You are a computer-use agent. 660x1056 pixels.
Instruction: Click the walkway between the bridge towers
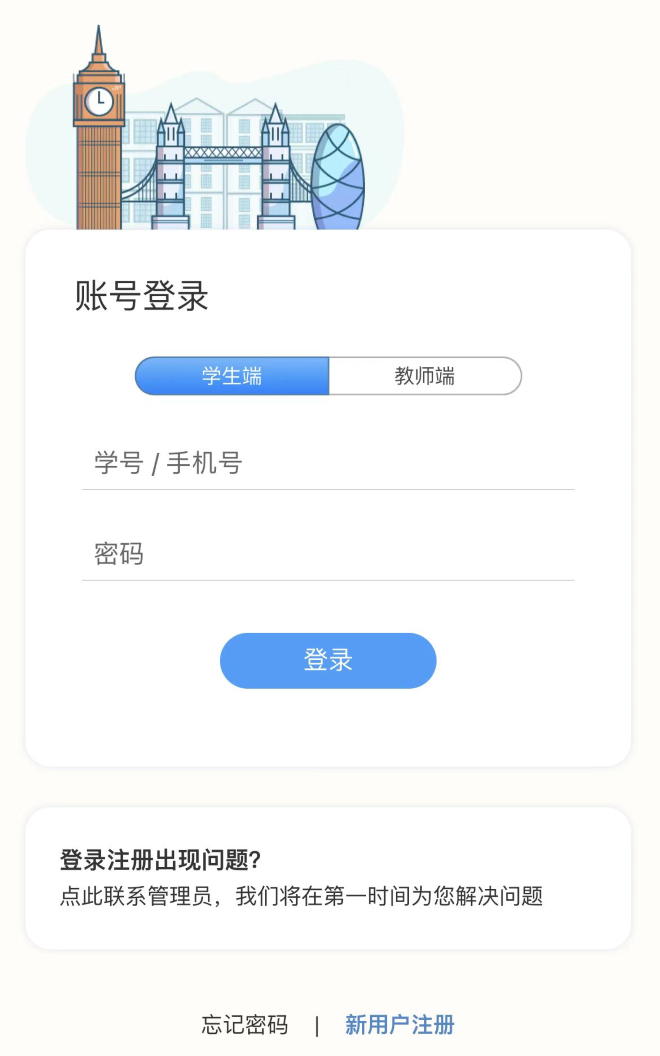[222, 154]
